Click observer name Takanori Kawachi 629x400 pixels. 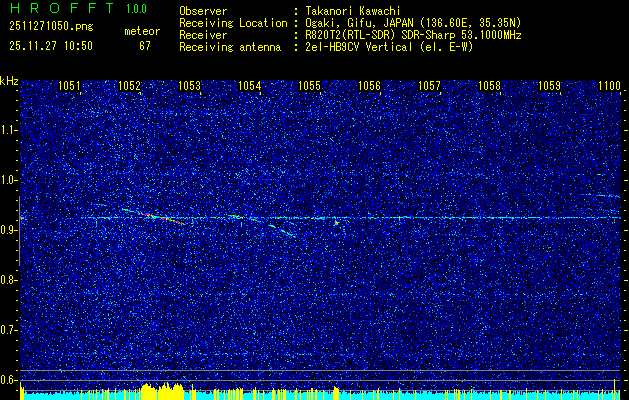click(353, 11)
